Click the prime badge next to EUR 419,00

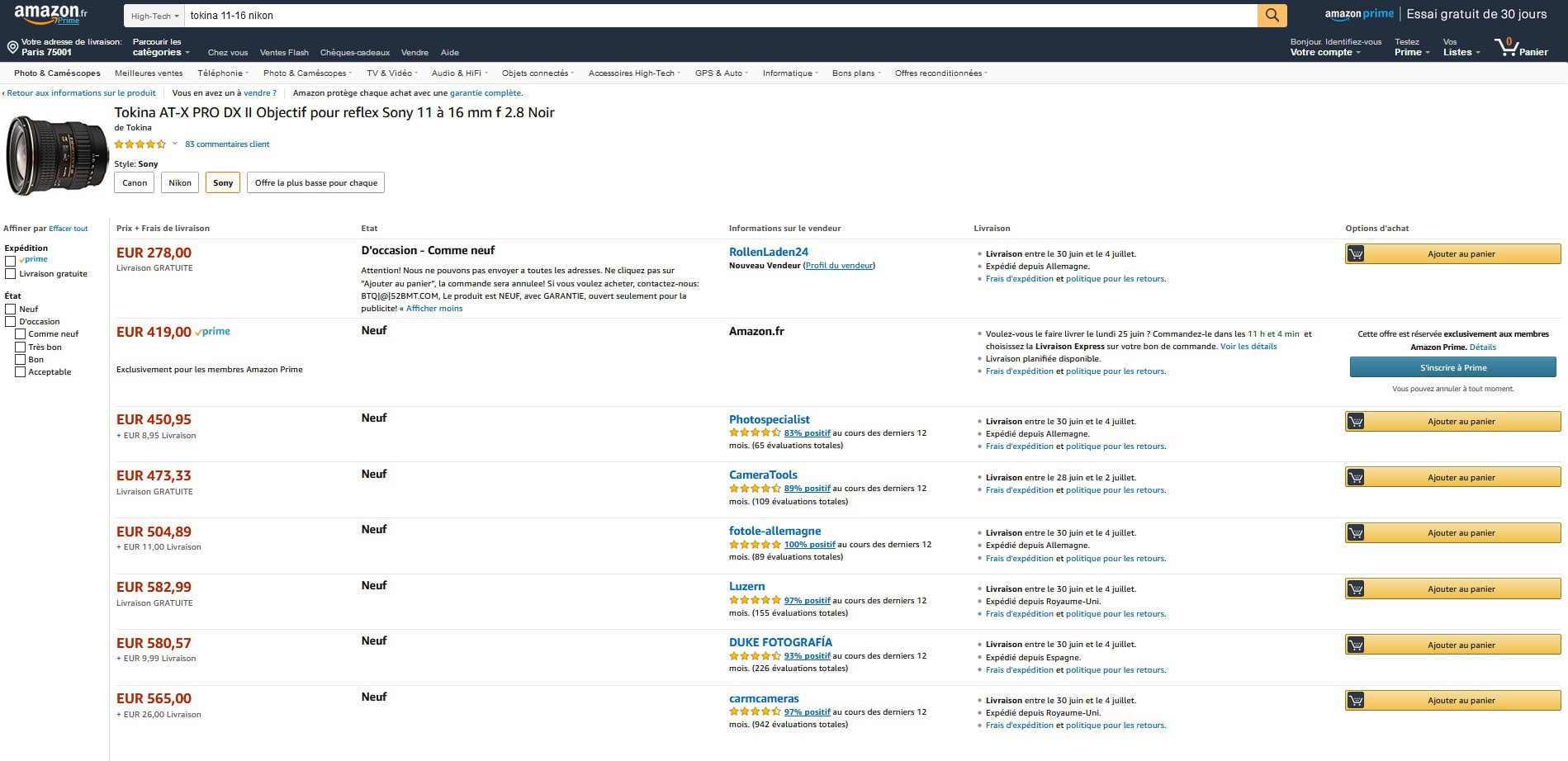(213, 332)
